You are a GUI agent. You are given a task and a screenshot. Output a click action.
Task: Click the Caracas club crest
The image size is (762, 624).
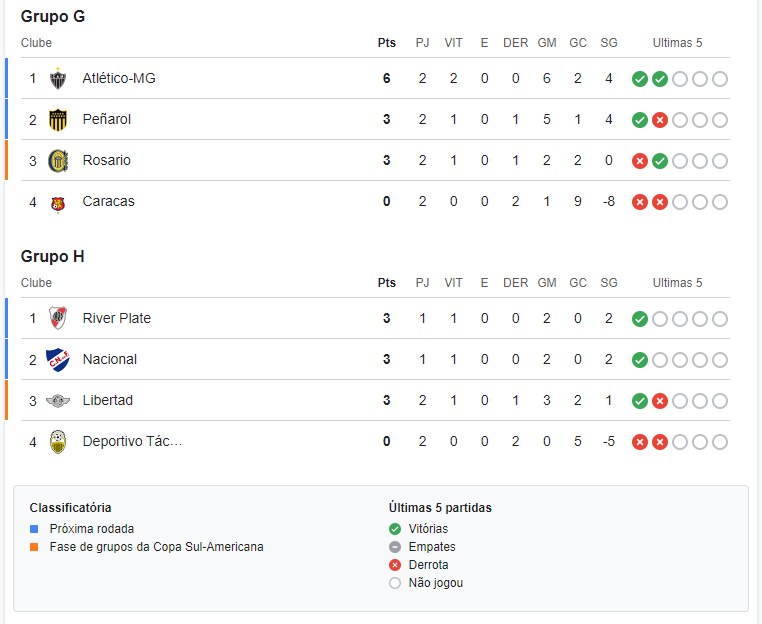pos(58,204)
